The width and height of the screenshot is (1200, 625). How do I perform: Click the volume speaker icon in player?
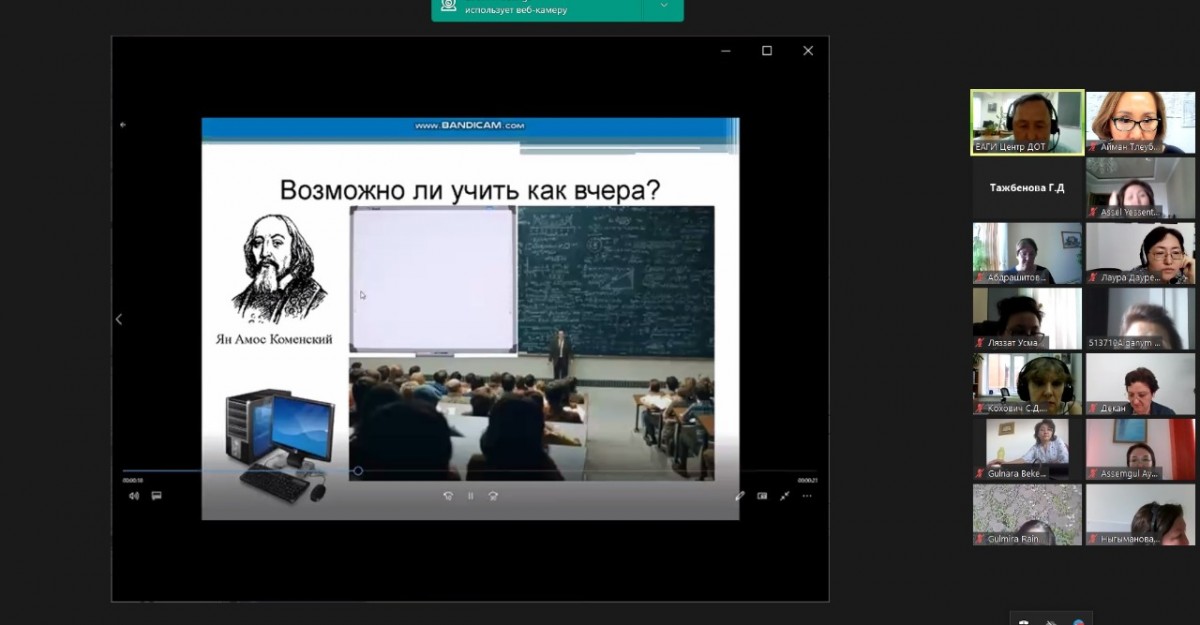click(x=134, y=495)
